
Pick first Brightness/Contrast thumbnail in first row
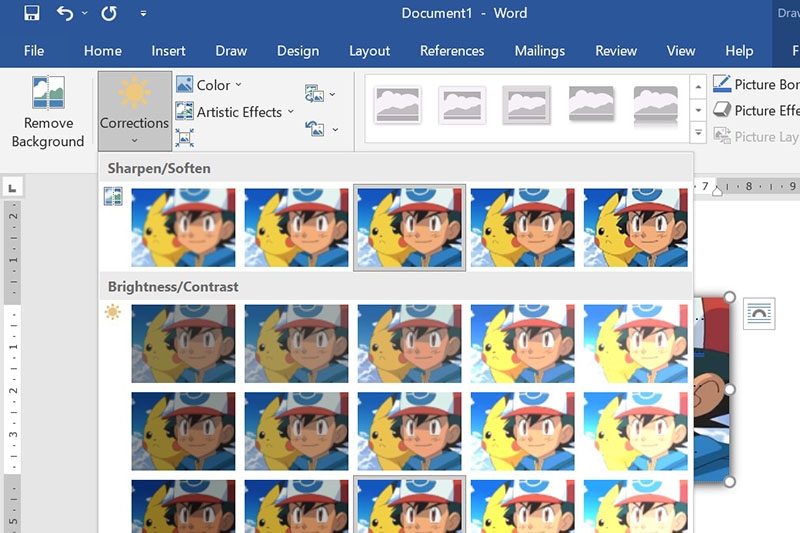183,344
